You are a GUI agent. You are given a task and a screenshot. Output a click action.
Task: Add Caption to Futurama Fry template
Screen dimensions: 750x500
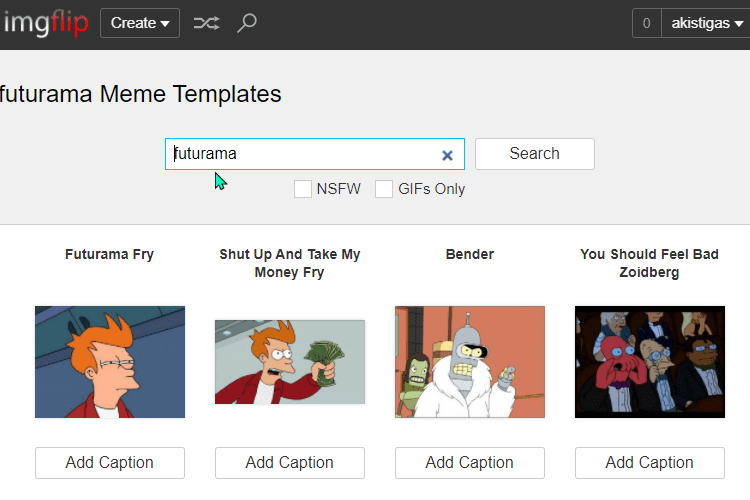[x=110, y=463]
